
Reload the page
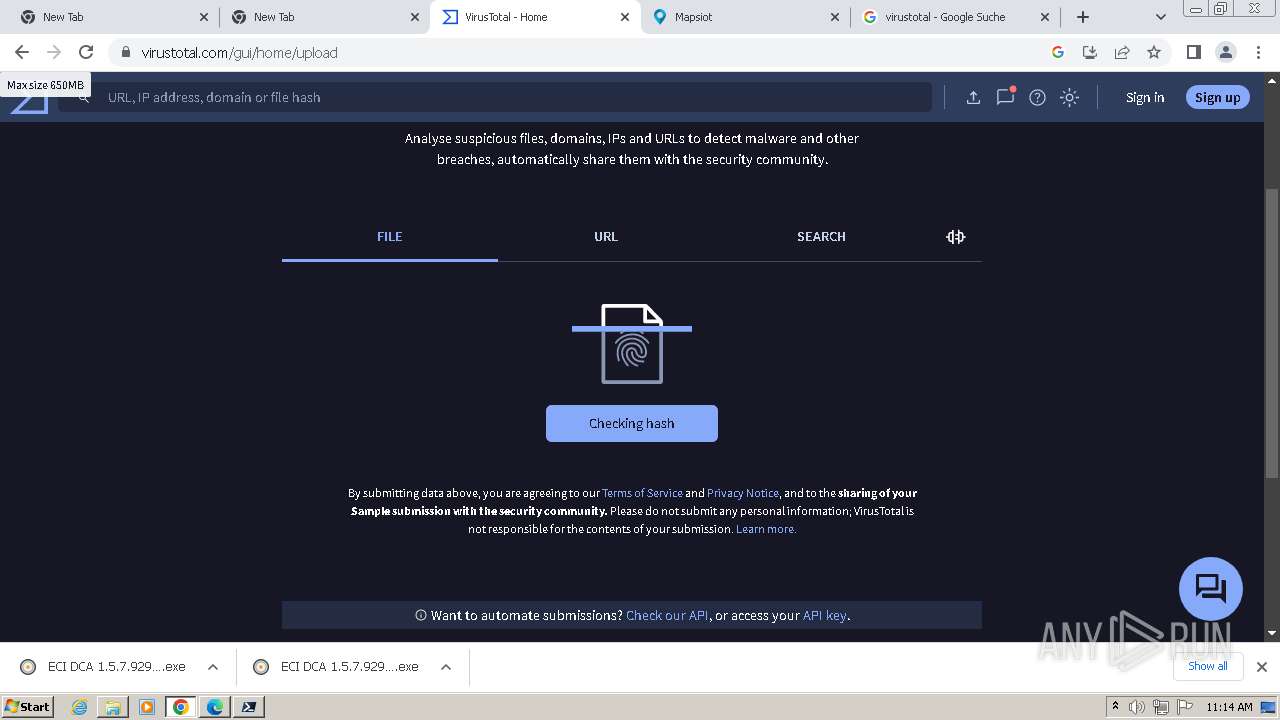pyautogui.click(x=86, y=52)
